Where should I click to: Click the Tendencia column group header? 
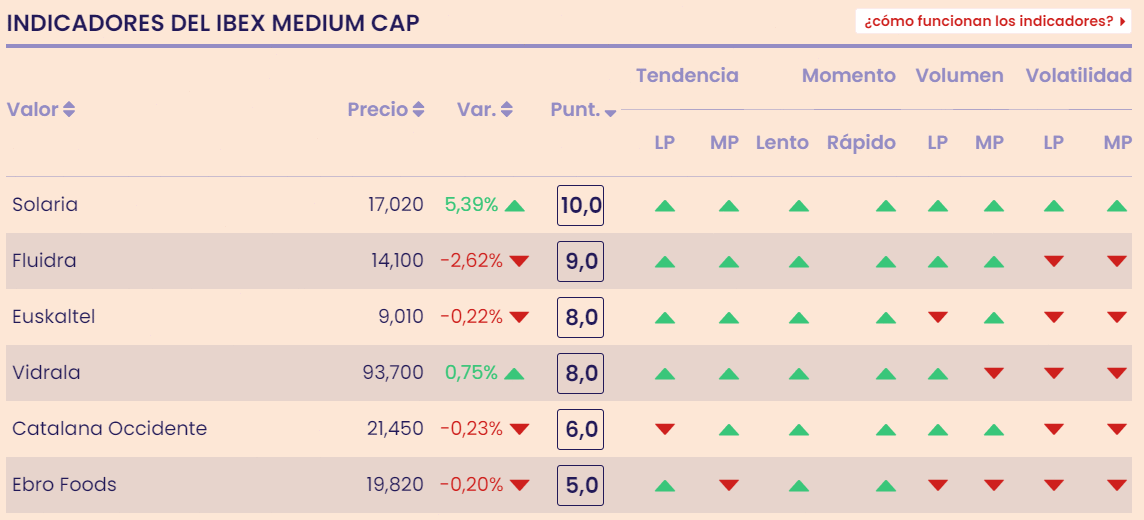687,76
